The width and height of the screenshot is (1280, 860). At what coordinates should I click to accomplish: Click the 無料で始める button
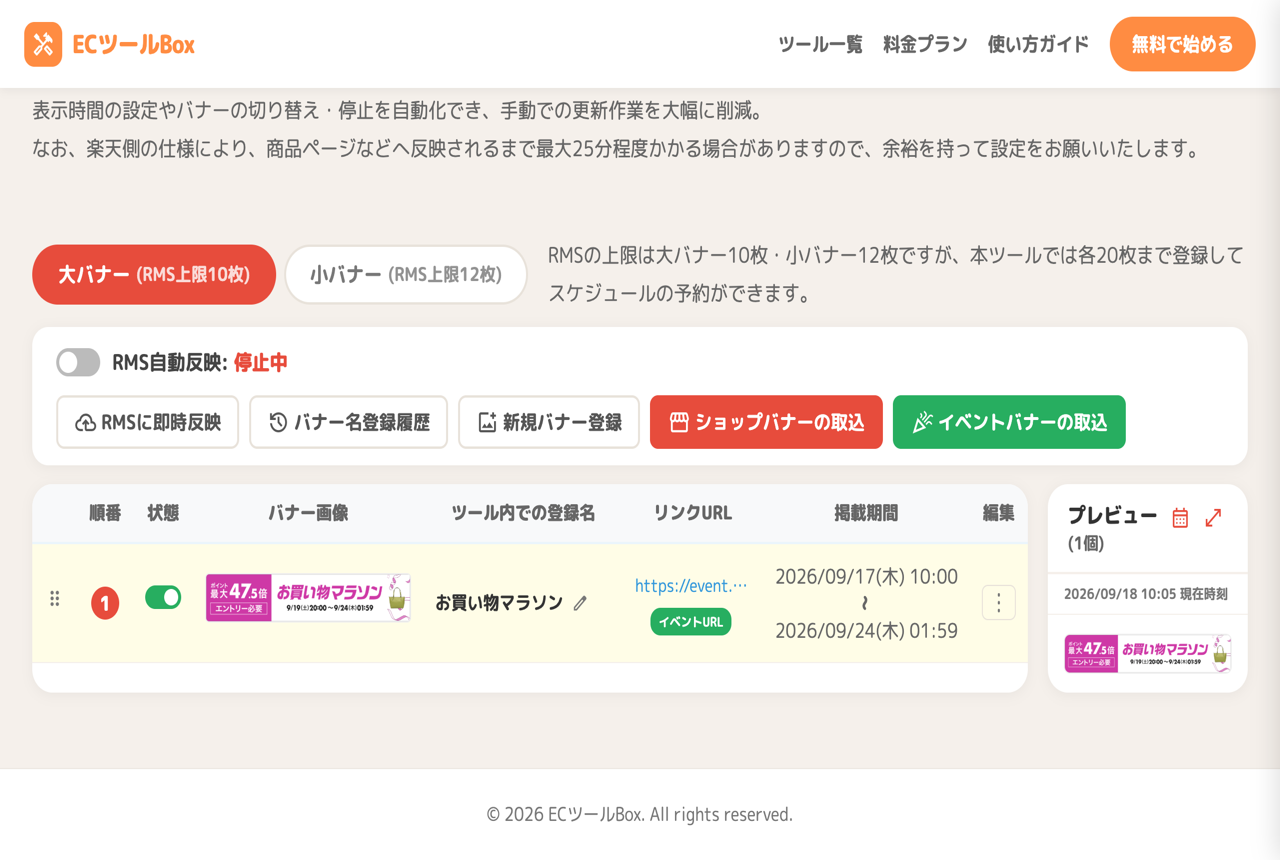tap(1182, 44)
